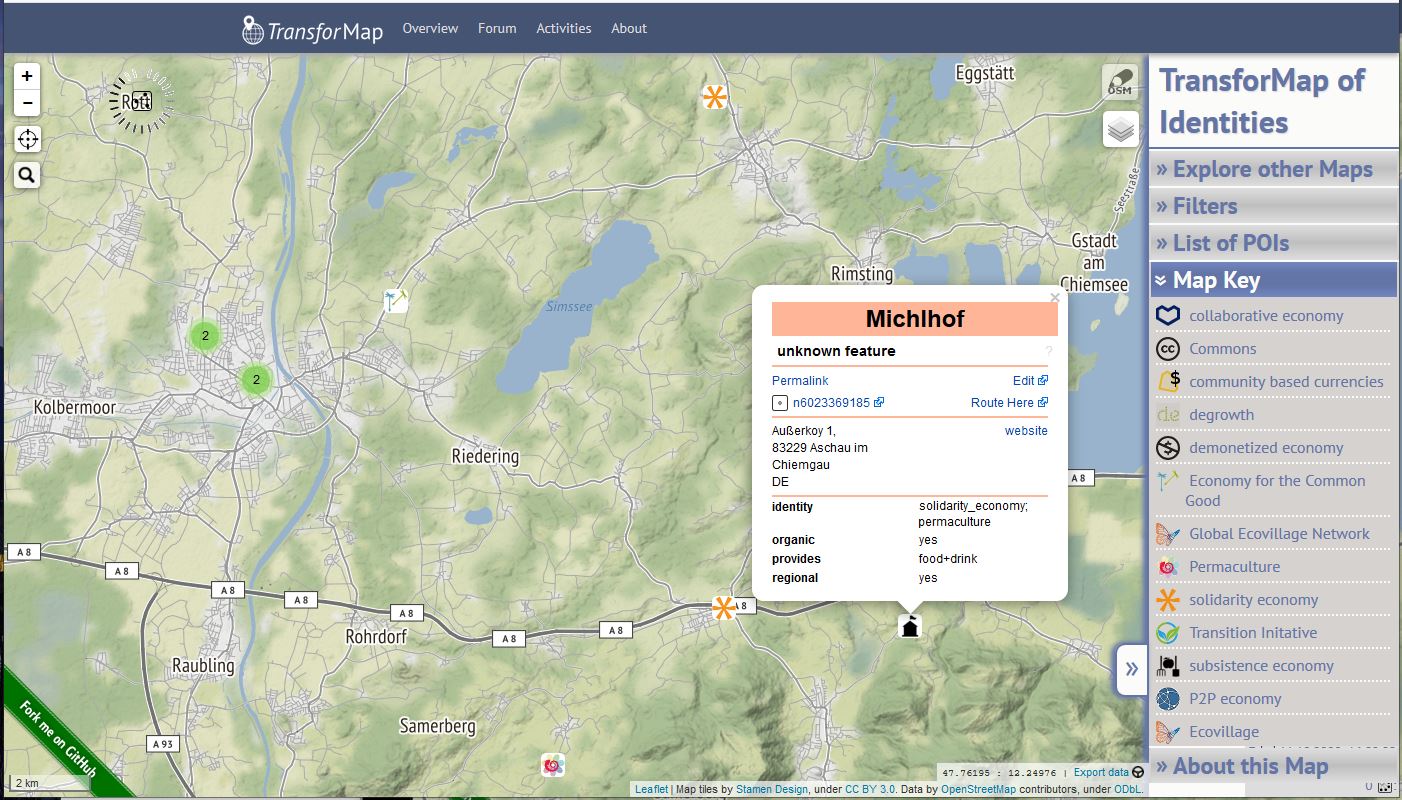
Task: Click Route Here link
Action: tap(1009, 403)
